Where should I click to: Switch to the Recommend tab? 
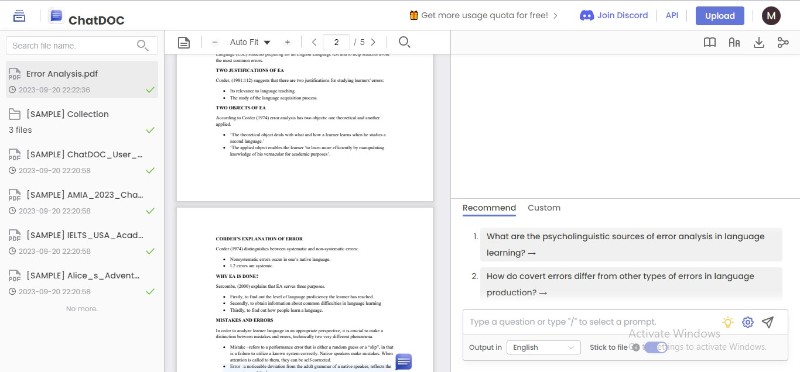(489, 208)
